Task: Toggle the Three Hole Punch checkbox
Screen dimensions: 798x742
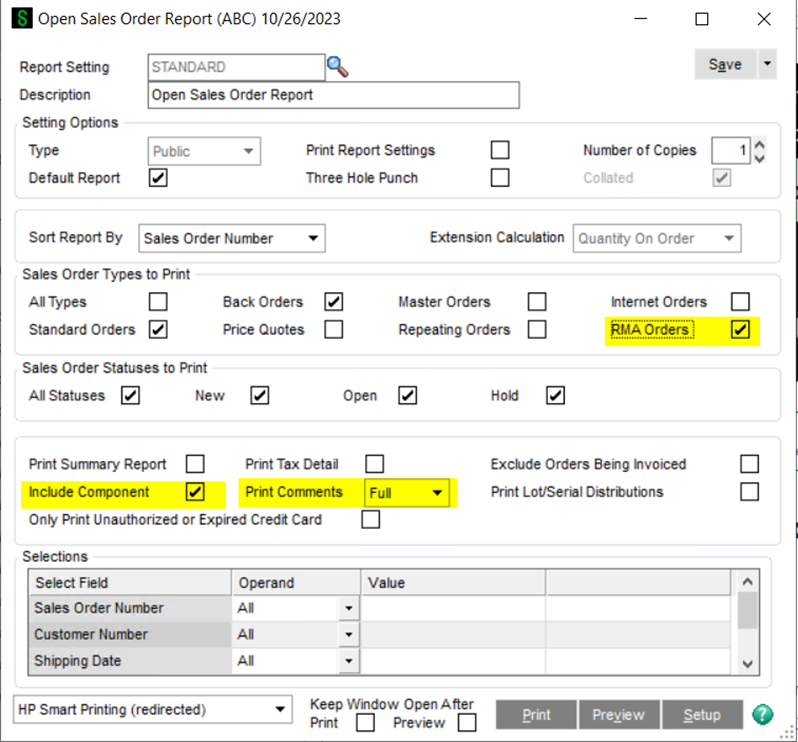Action: (500, 178)
